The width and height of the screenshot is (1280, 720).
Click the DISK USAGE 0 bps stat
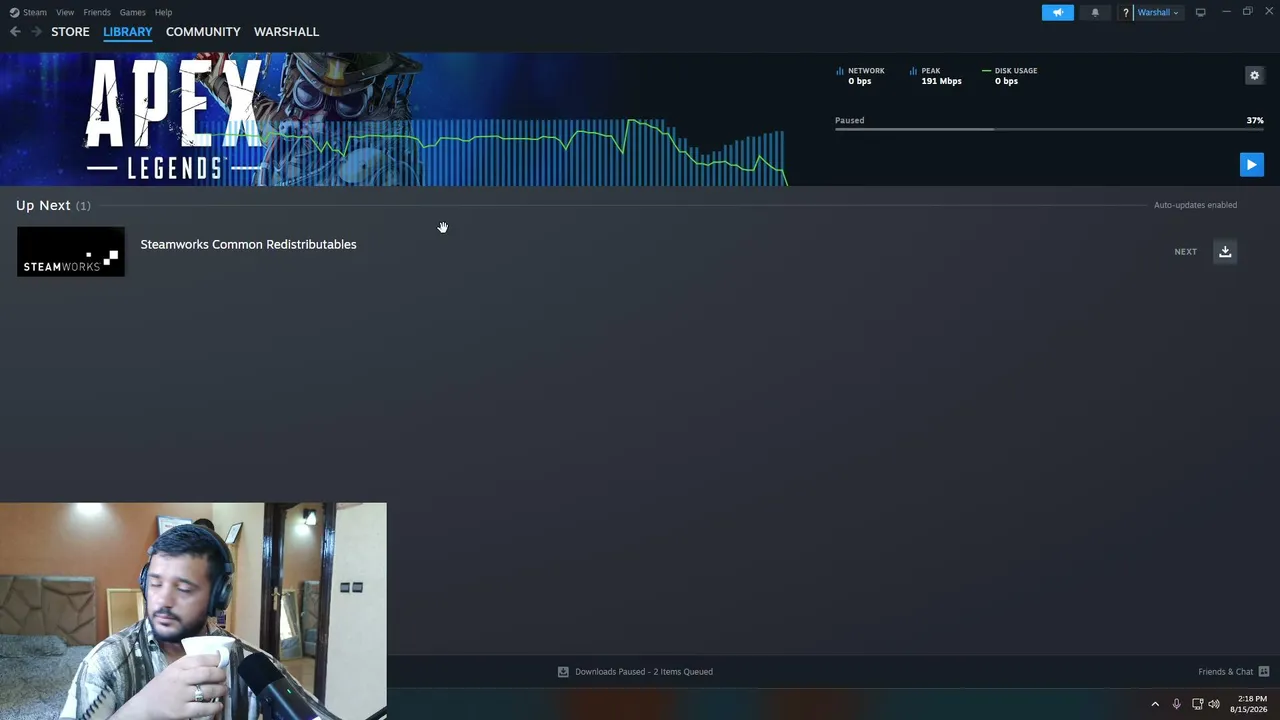1009,76
